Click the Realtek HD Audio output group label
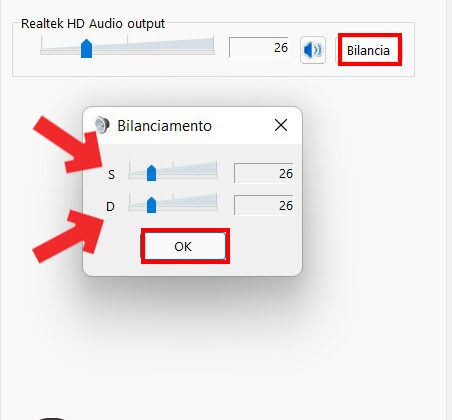452x420 pixels. tap(93, 24)
